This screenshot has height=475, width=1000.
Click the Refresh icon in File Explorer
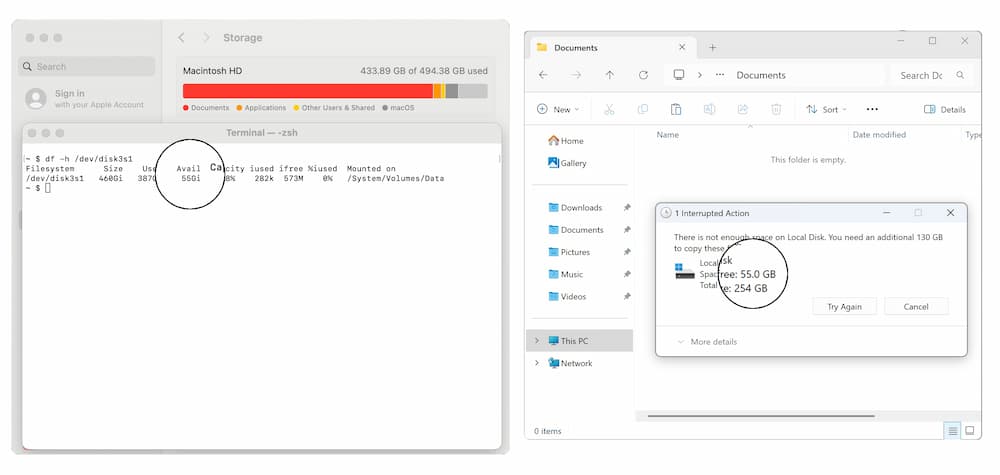coord(643,75)
